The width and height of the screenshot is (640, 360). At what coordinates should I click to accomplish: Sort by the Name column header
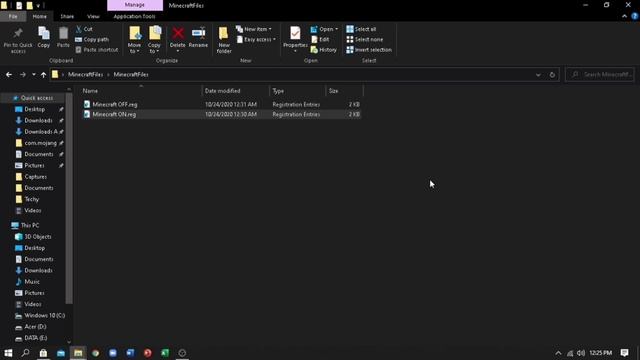click(141, 91)
